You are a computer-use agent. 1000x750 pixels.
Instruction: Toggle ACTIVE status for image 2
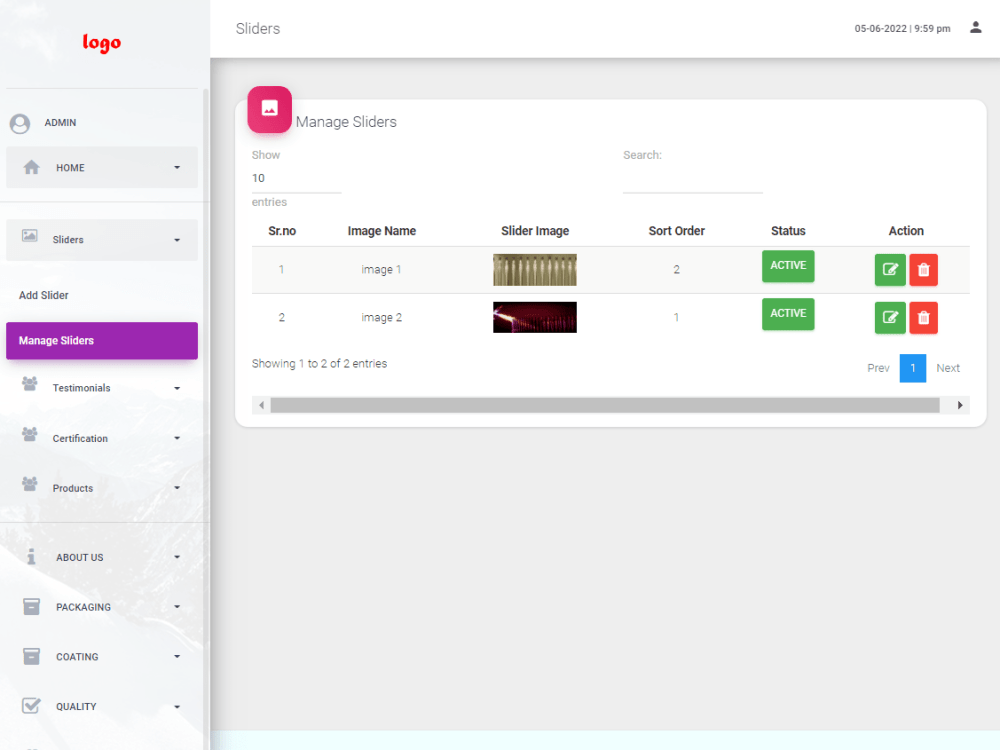[x=788, y=314]
